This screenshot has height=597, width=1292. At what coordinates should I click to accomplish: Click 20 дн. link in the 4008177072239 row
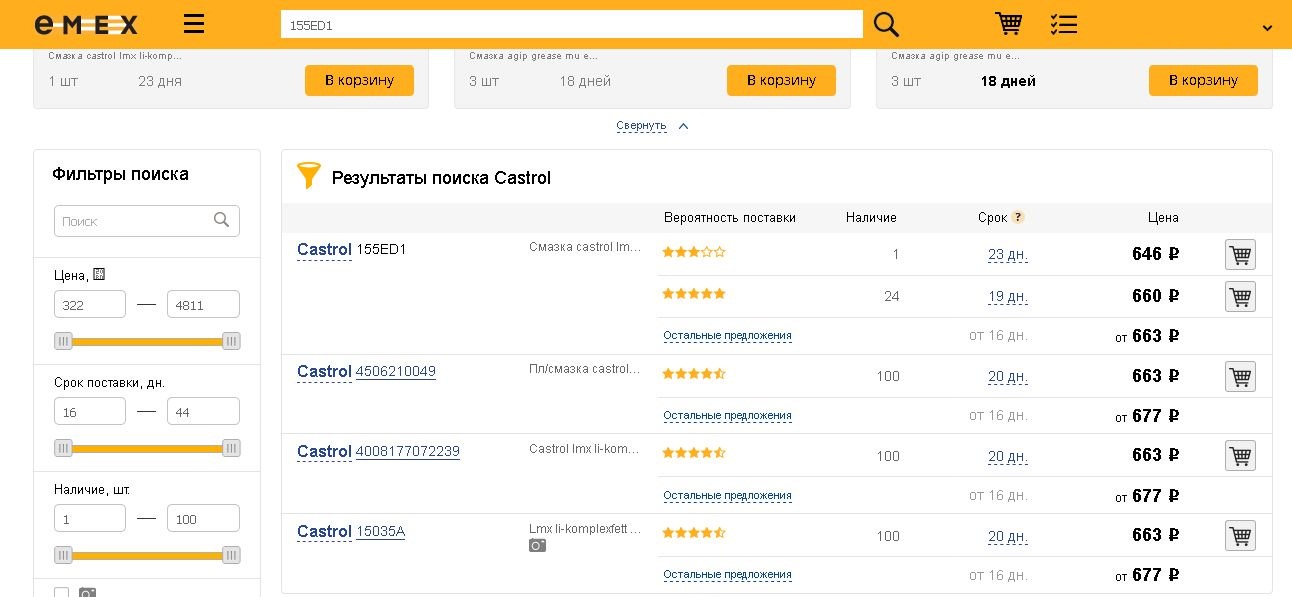pyautogui.click(x=1008, y=456)
